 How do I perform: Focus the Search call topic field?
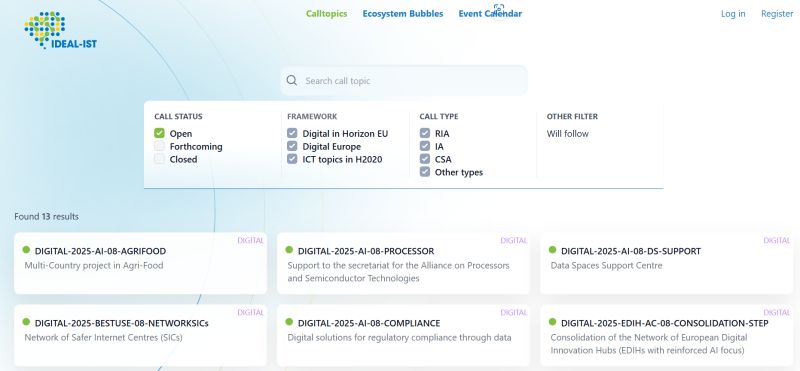point(404,80)
